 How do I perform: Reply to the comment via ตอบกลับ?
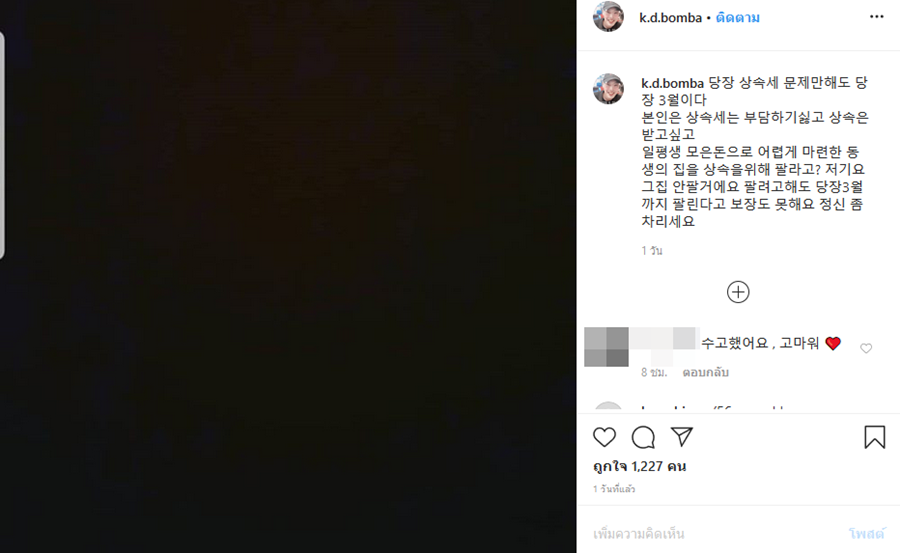click(705, 372)
